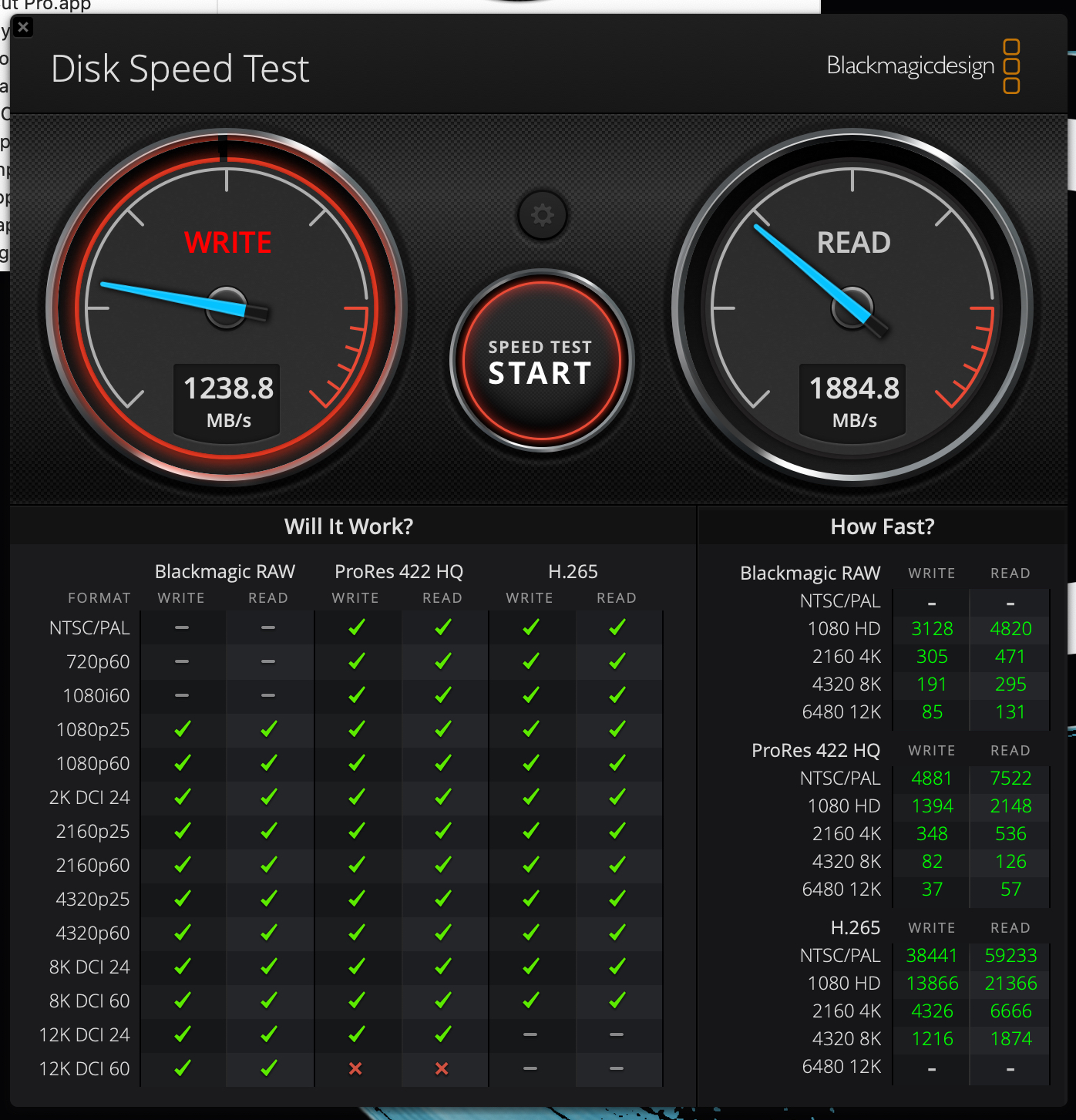Viewport: 1076px width, 1120px height.
Task: Click the ProRes 2160 4K read value 536
Action: (1010, 834)
